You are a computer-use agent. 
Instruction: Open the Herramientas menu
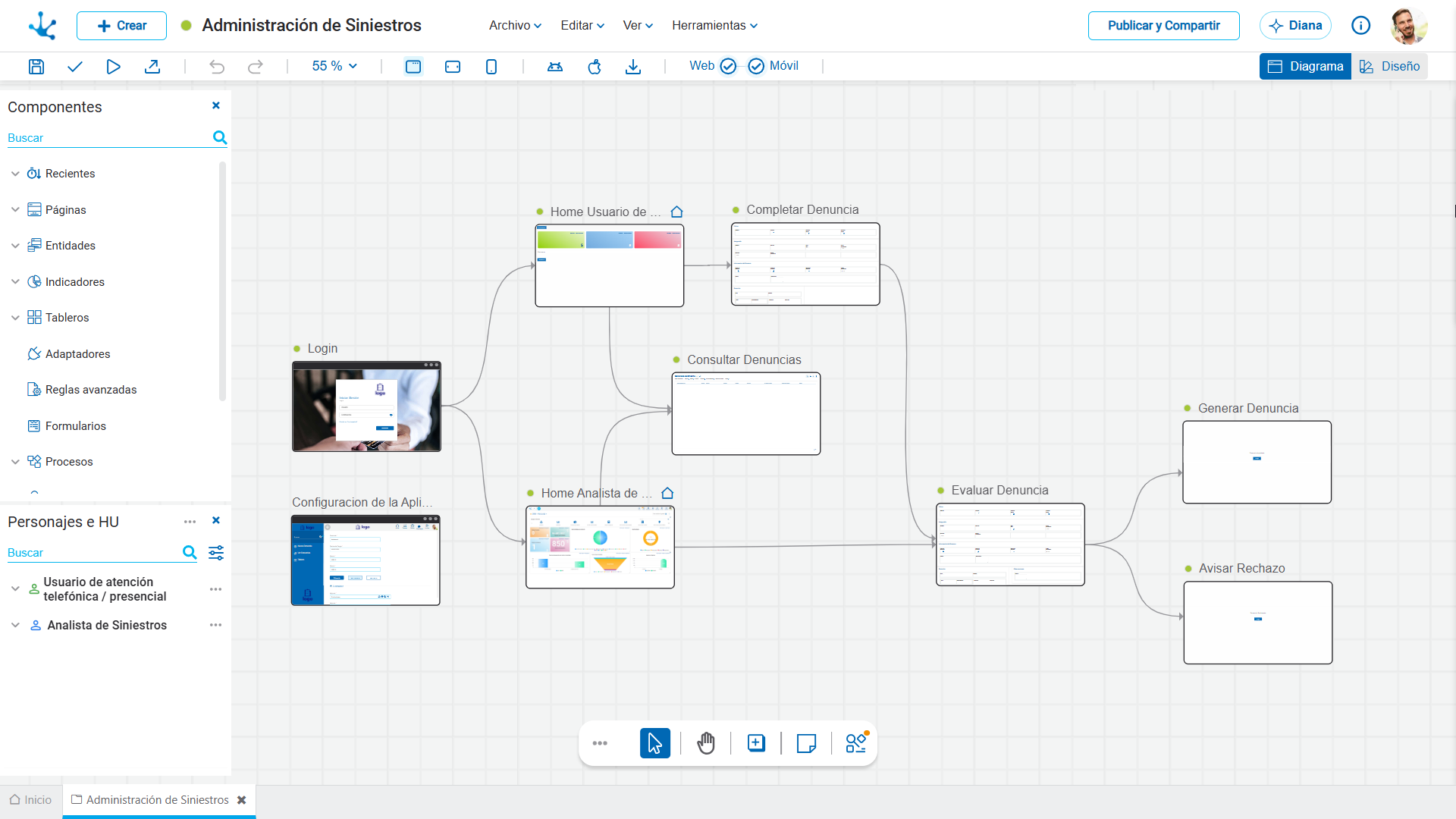714,25
